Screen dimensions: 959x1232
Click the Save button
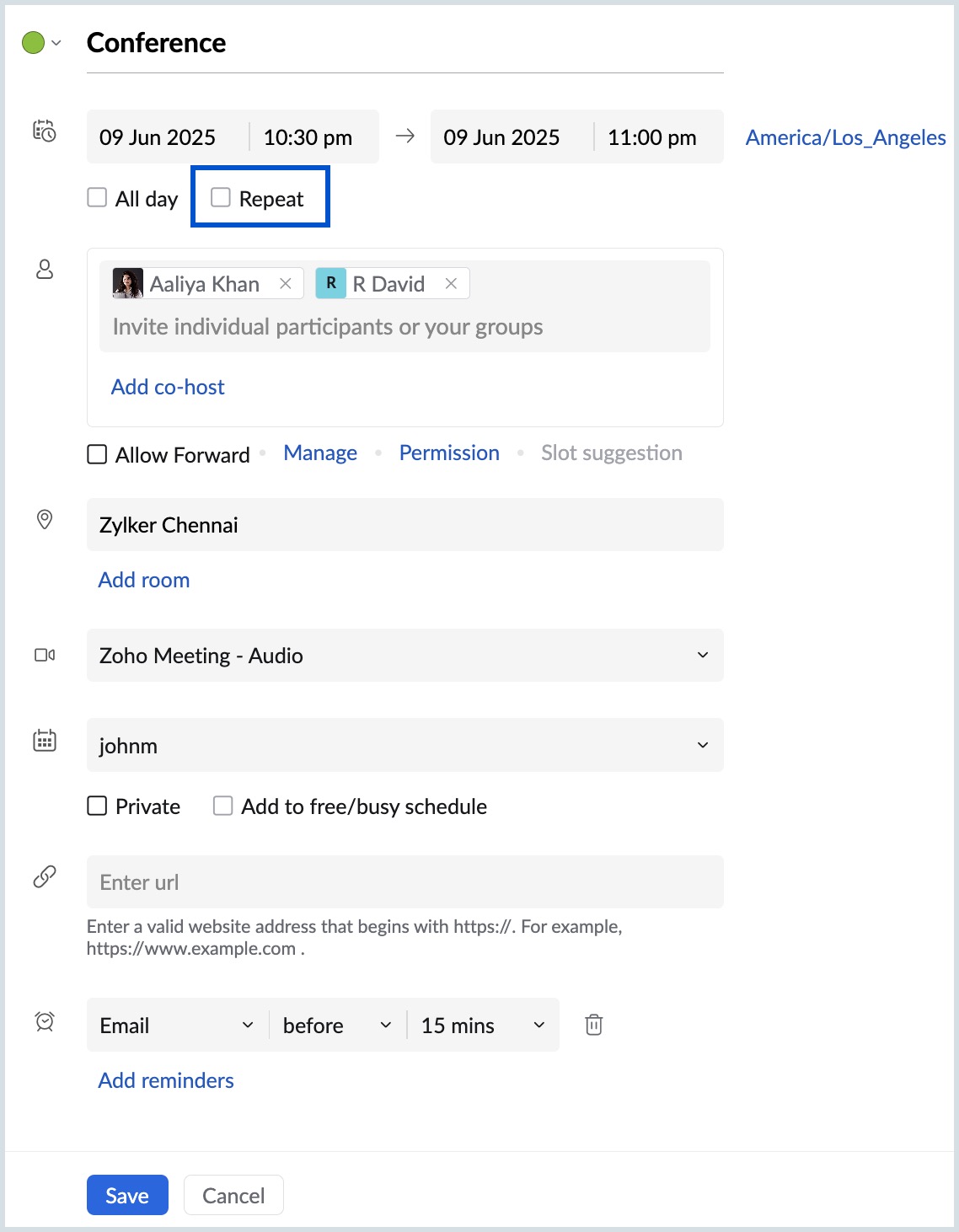(x=127, y=1196)
